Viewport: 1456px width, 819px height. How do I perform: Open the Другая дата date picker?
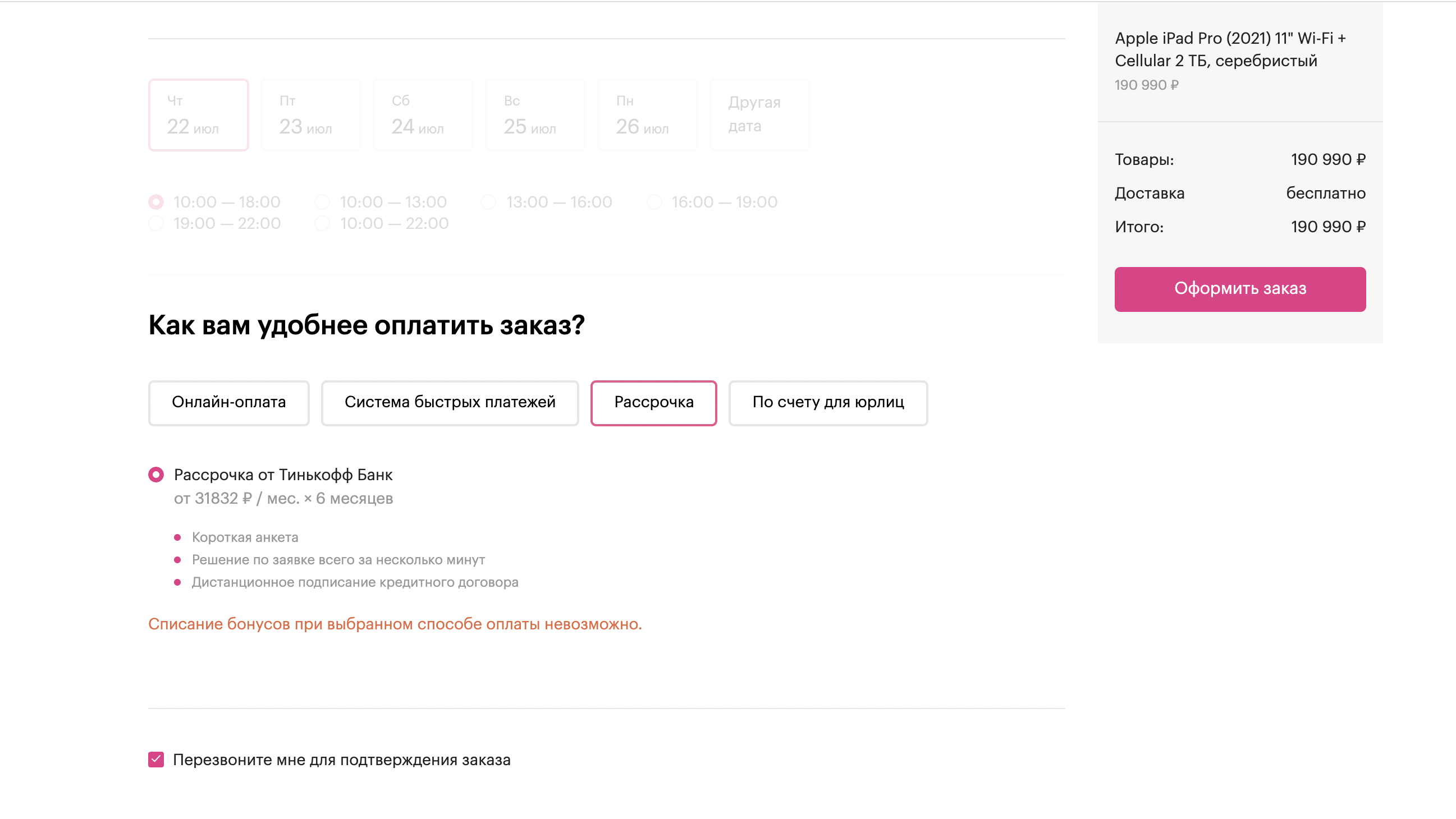point(758,114)
